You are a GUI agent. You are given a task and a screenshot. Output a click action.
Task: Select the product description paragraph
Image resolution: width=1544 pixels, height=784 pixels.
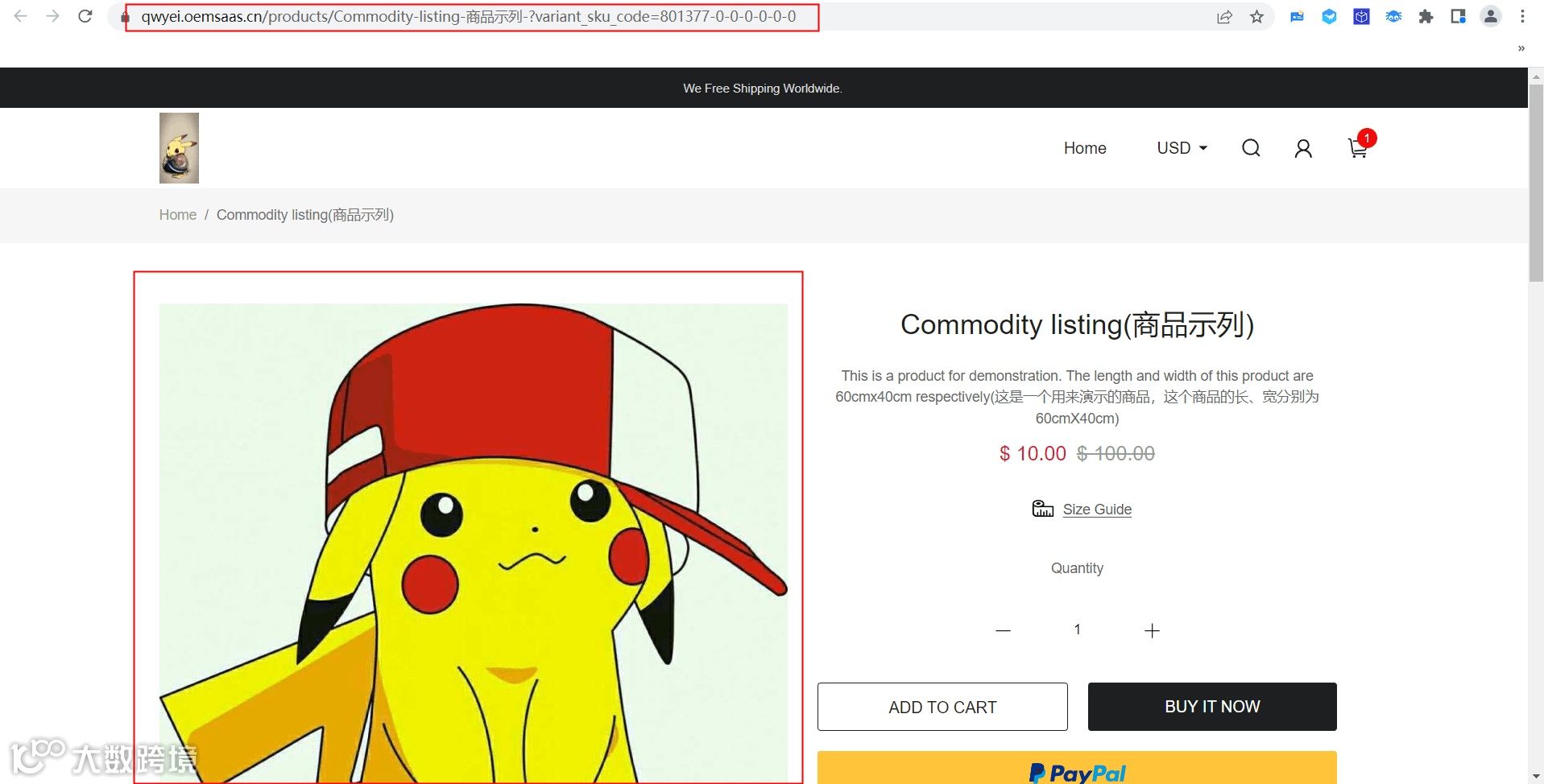pyautogui.click(x=1077, y=397)
